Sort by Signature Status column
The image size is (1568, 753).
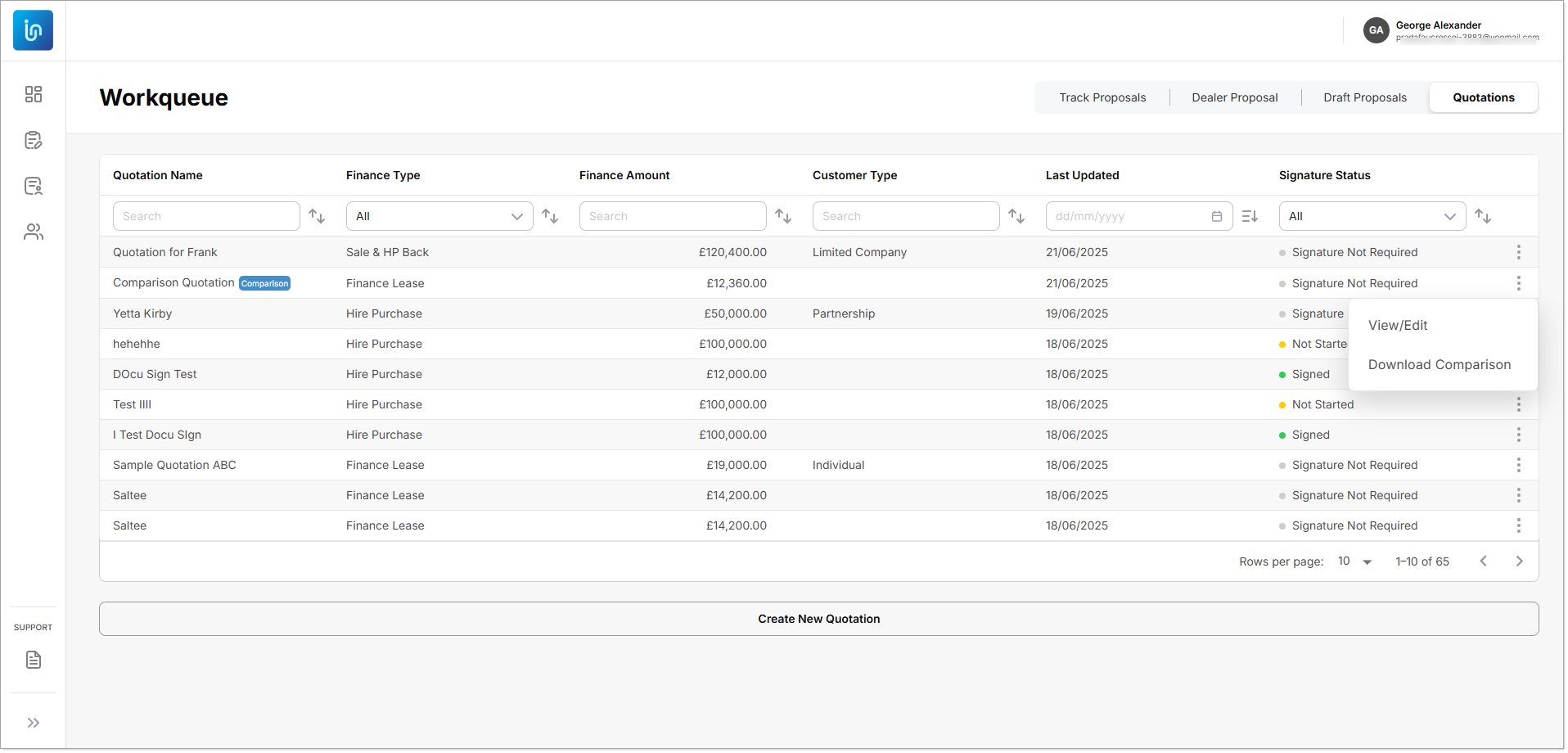1483,216
